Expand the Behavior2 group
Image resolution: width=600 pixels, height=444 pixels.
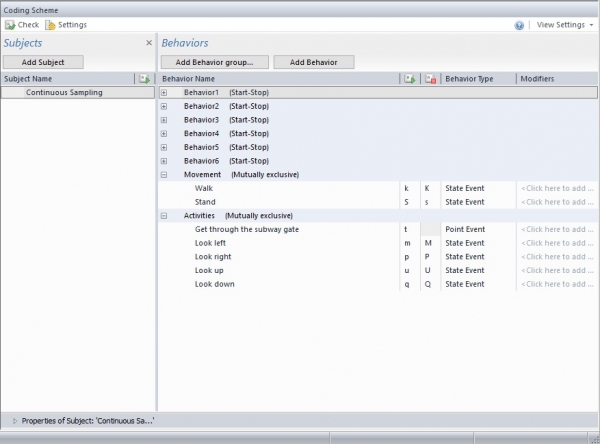click(164, 106)
